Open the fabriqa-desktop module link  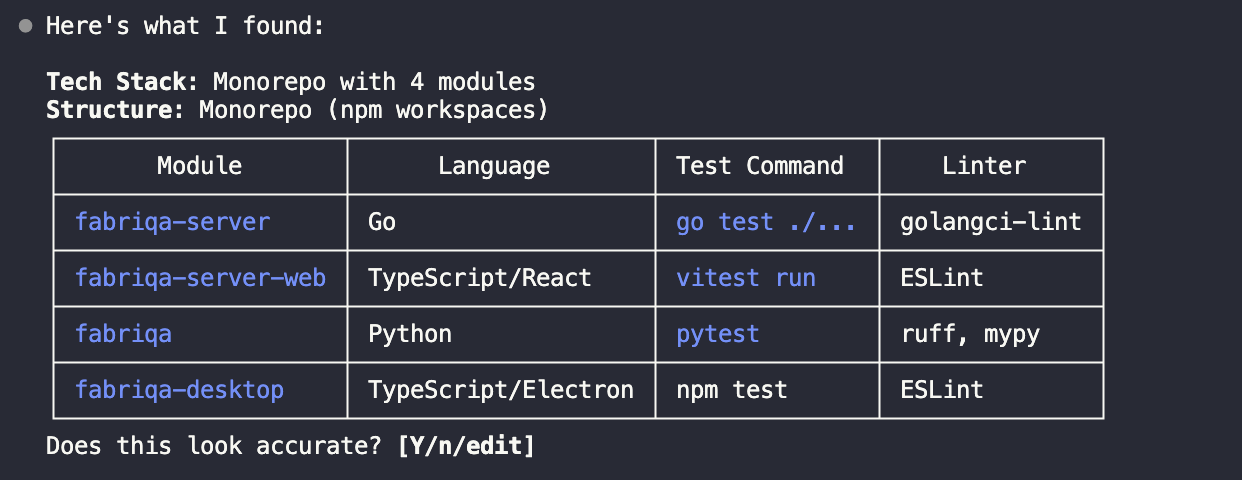point(180,389)
